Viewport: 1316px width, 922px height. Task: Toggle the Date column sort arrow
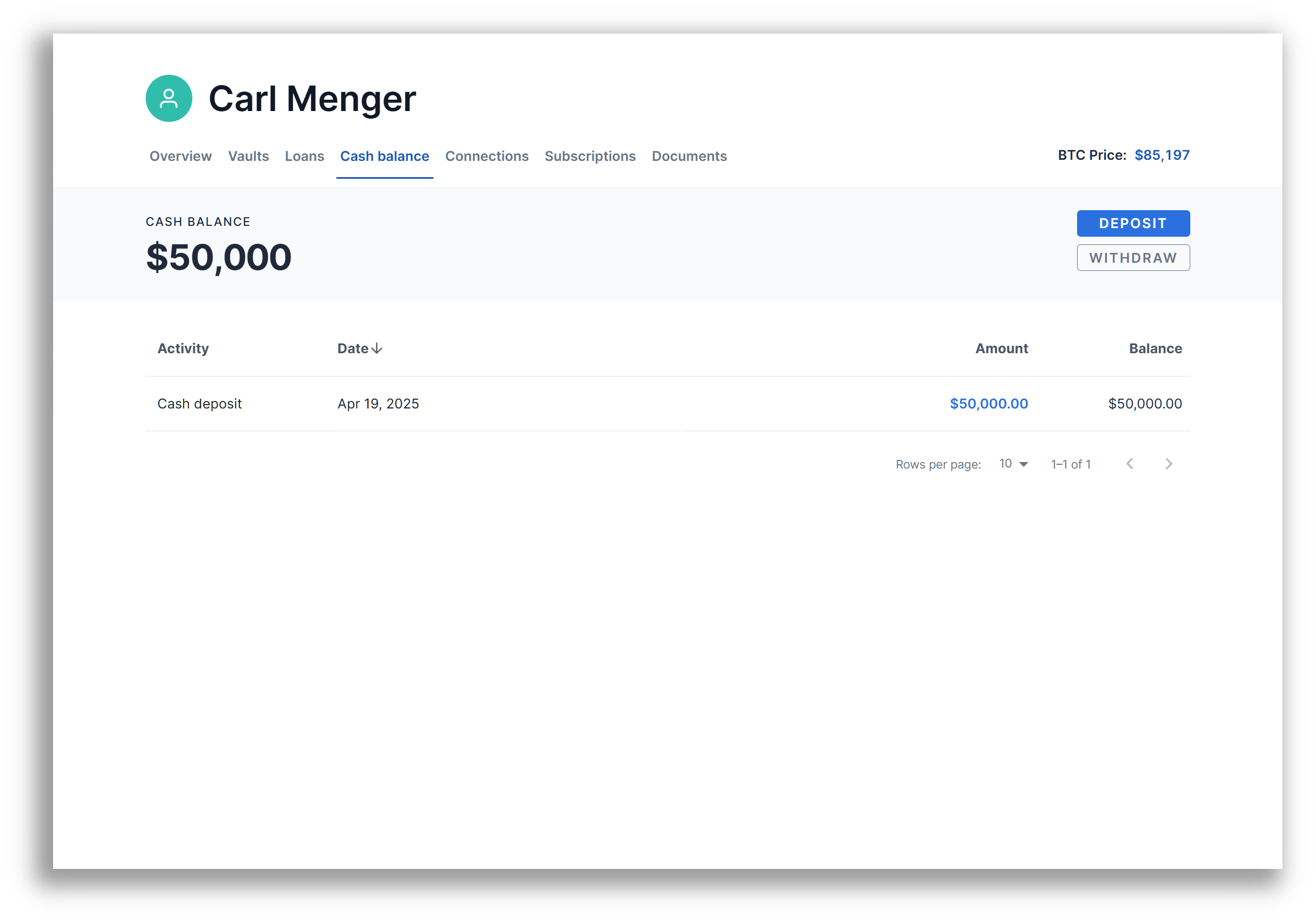click(377, 348)
